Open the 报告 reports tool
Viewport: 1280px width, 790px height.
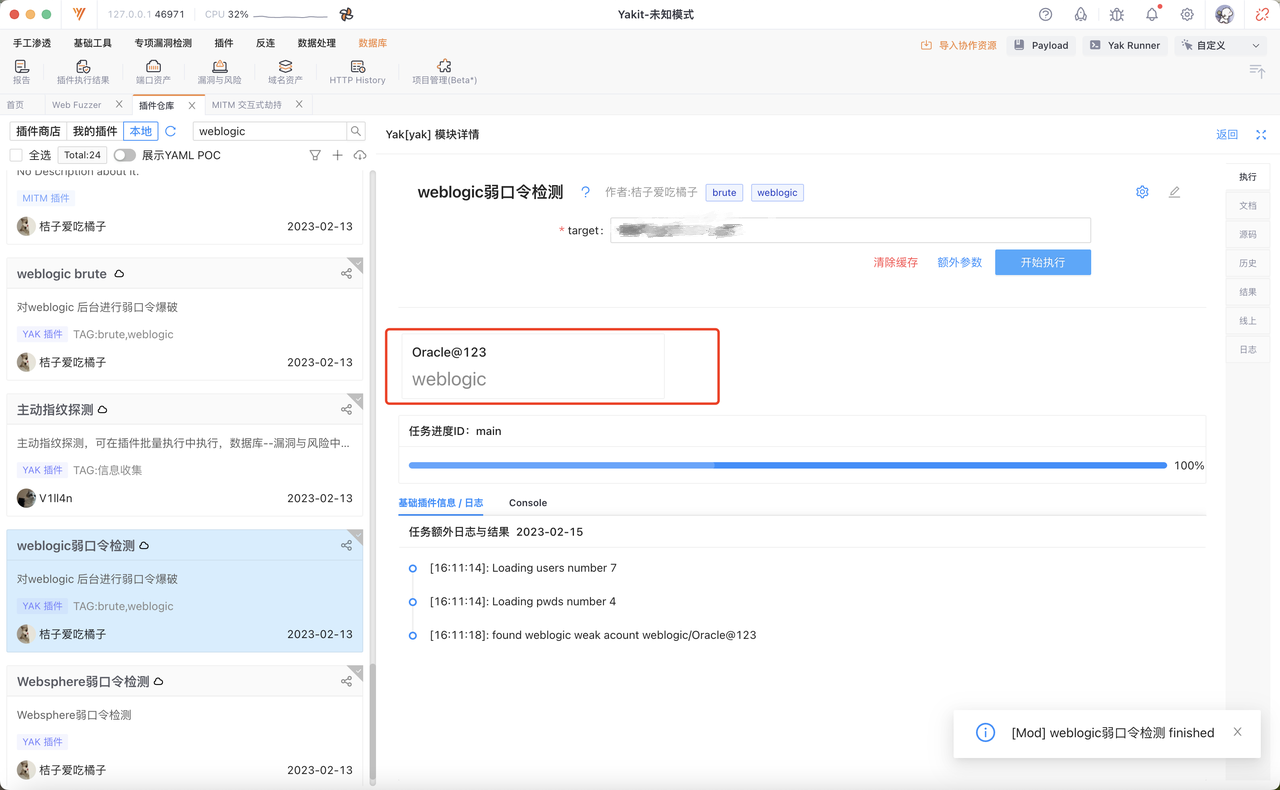point(21,72)
